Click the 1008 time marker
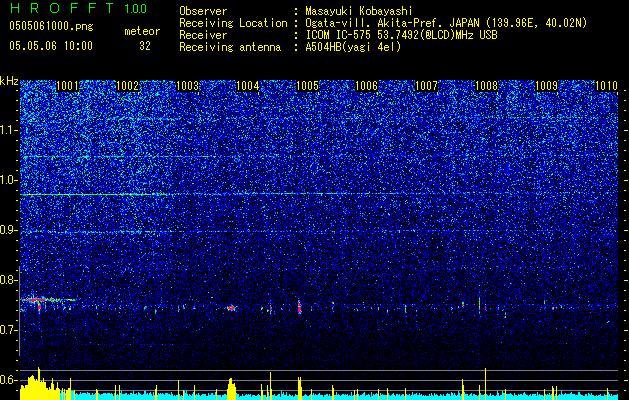 click(x=486, y=86)
